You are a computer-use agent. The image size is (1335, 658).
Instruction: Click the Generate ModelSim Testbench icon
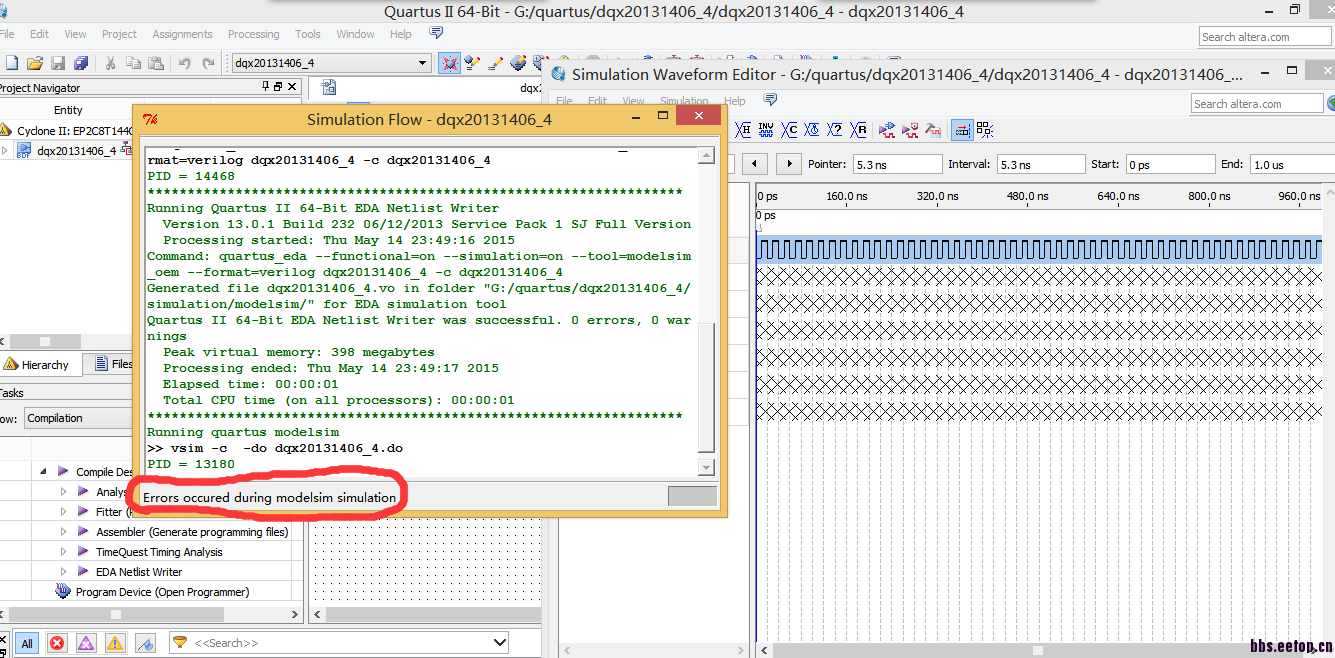(933, 129)
